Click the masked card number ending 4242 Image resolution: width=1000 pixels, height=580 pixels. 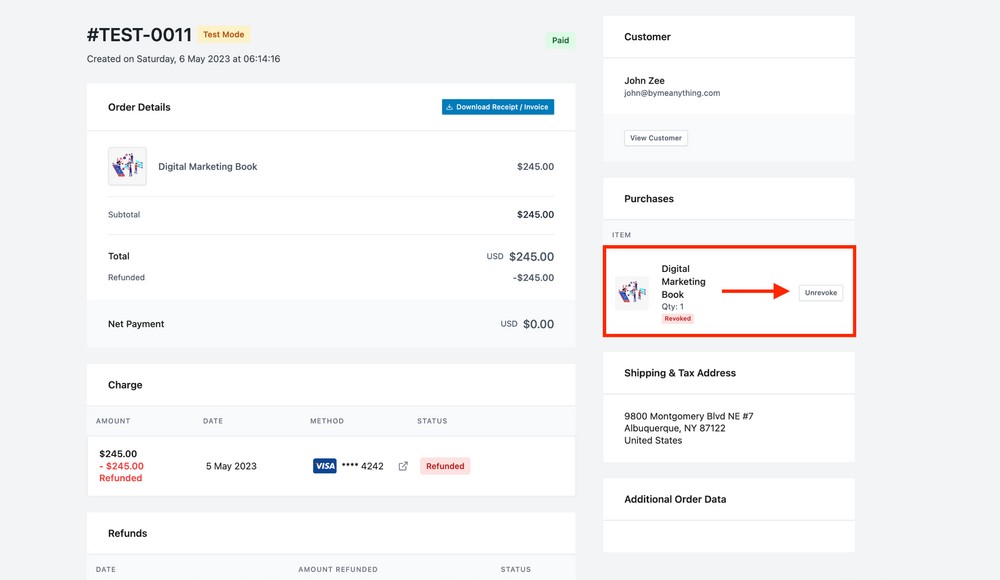click(362, 466)
